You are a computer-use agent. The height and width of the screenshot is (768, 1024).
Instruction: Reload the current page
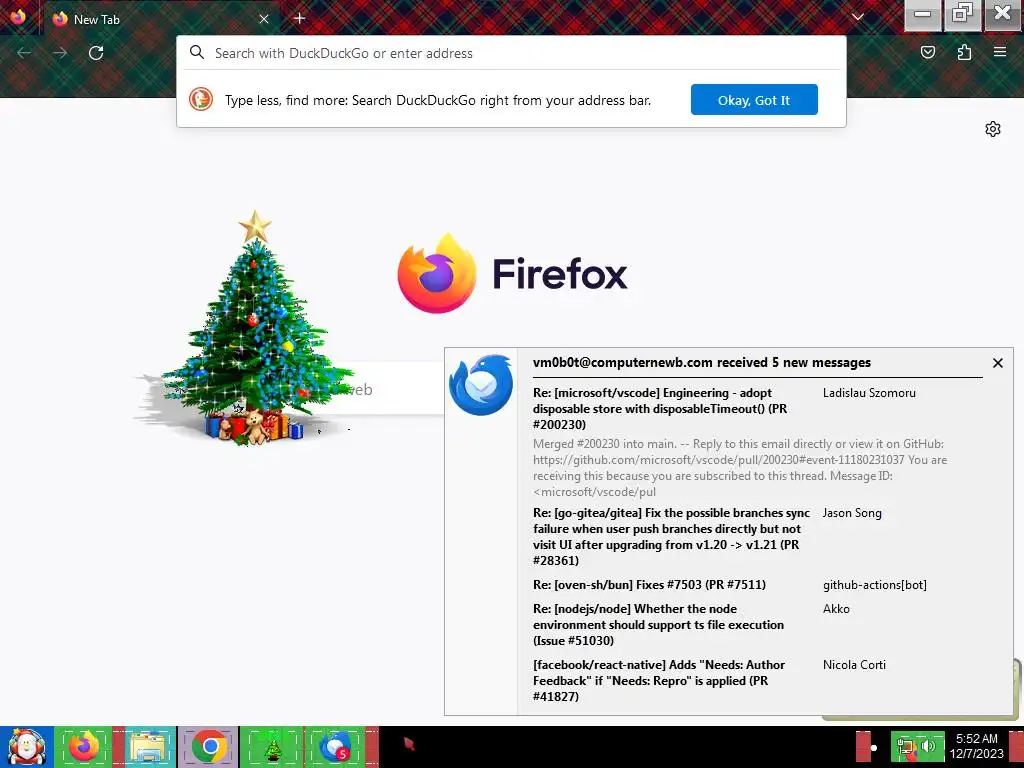pos(96,53)
